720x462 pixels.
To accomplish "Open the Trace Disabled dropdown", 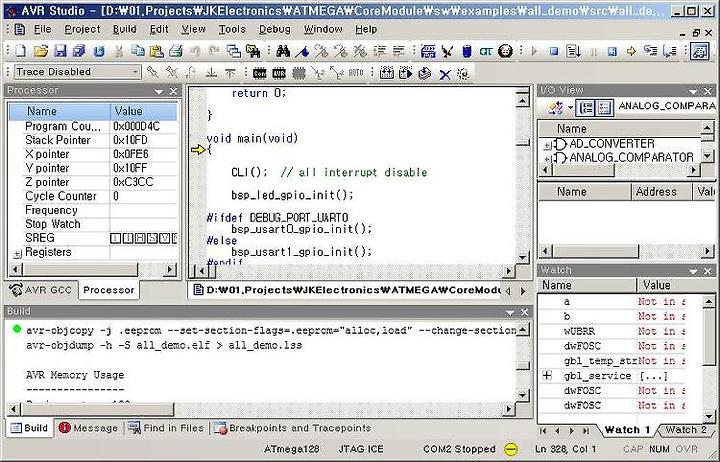I will click(x=135, y=72).
